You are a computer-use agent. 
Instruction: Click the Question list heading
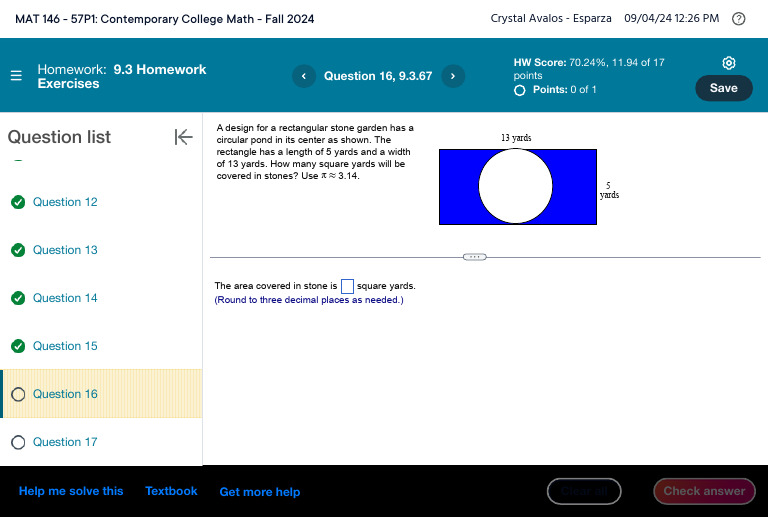coord(59,137)
